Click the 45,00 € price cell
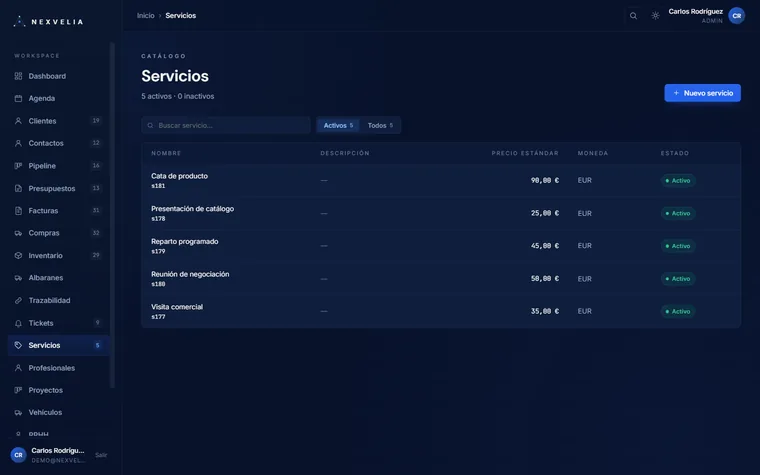The height and width of the screenshot is (475, 760). [x=545, y=246]
